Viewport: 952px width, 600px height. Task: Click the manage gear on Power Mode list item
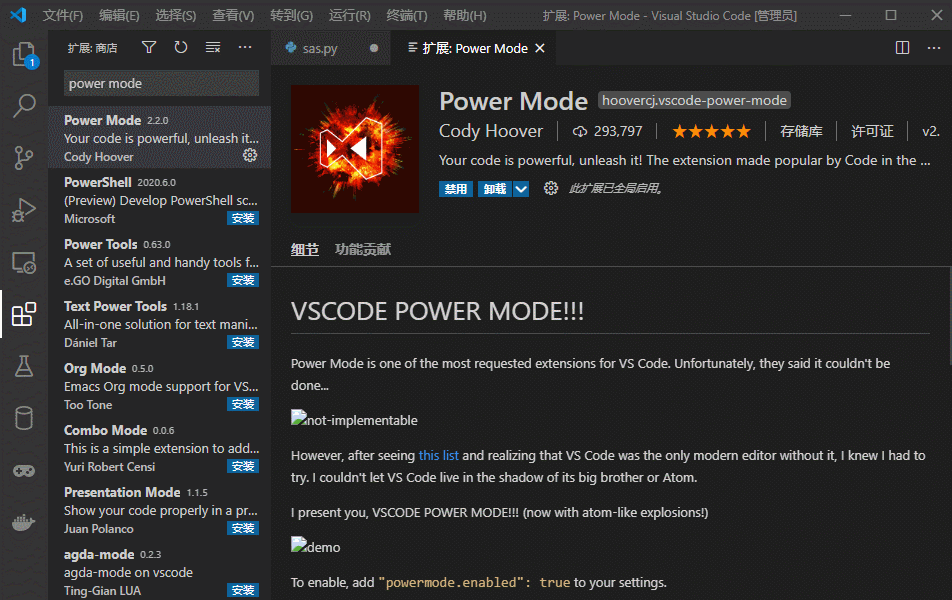point(250,155)
